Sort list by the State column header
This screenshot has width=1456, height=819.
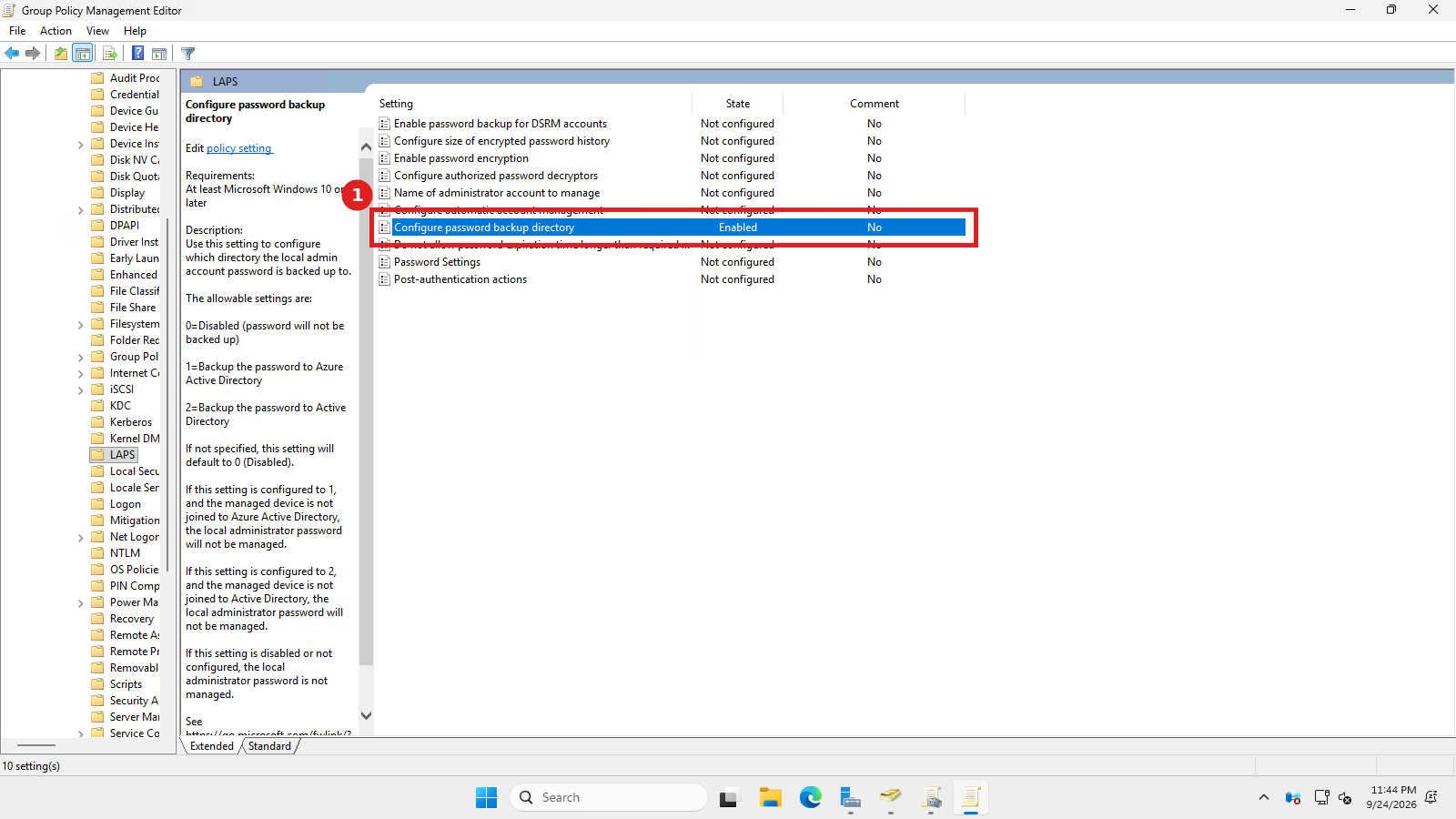point(738,104)
